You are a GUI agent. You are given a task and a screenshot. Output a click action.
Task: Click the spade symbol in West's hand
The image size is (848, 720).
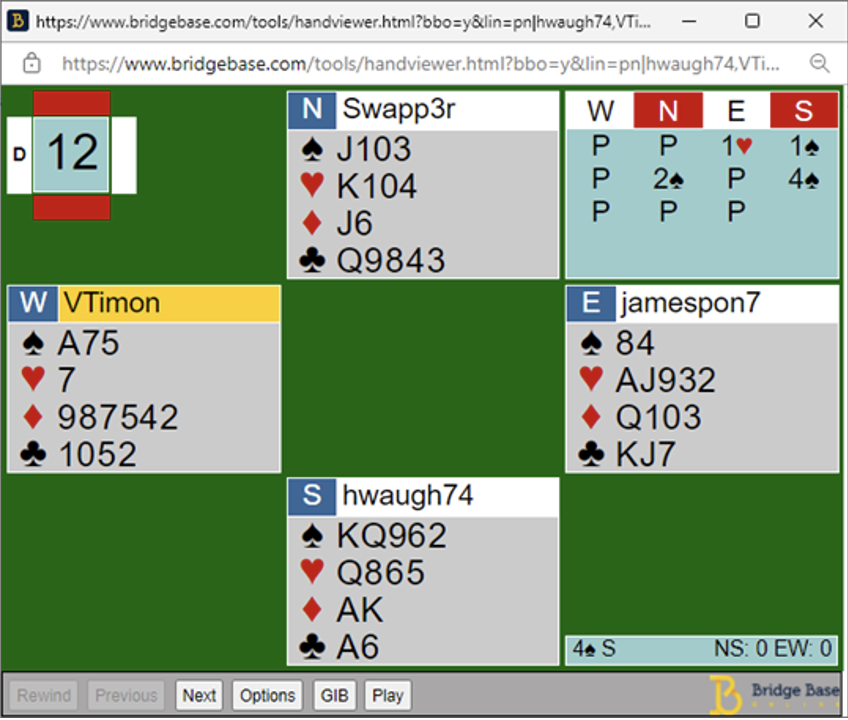(33, 344)
